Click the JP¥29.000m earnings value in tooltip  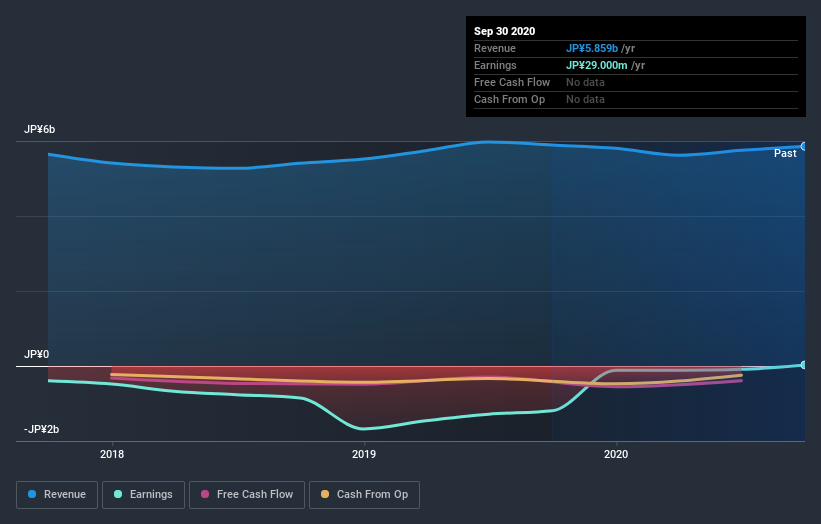[596, 65]
